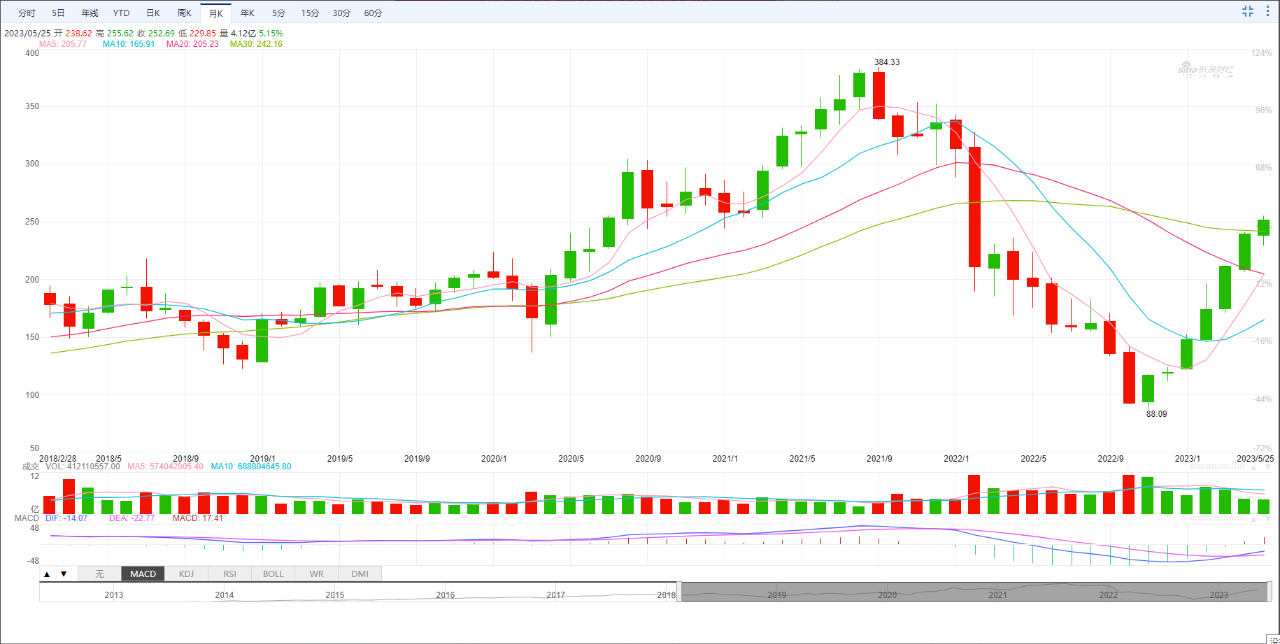1280x644 pixels.
Task: Click the up arrow beside indicator tabs
Action: pos(46,574)
